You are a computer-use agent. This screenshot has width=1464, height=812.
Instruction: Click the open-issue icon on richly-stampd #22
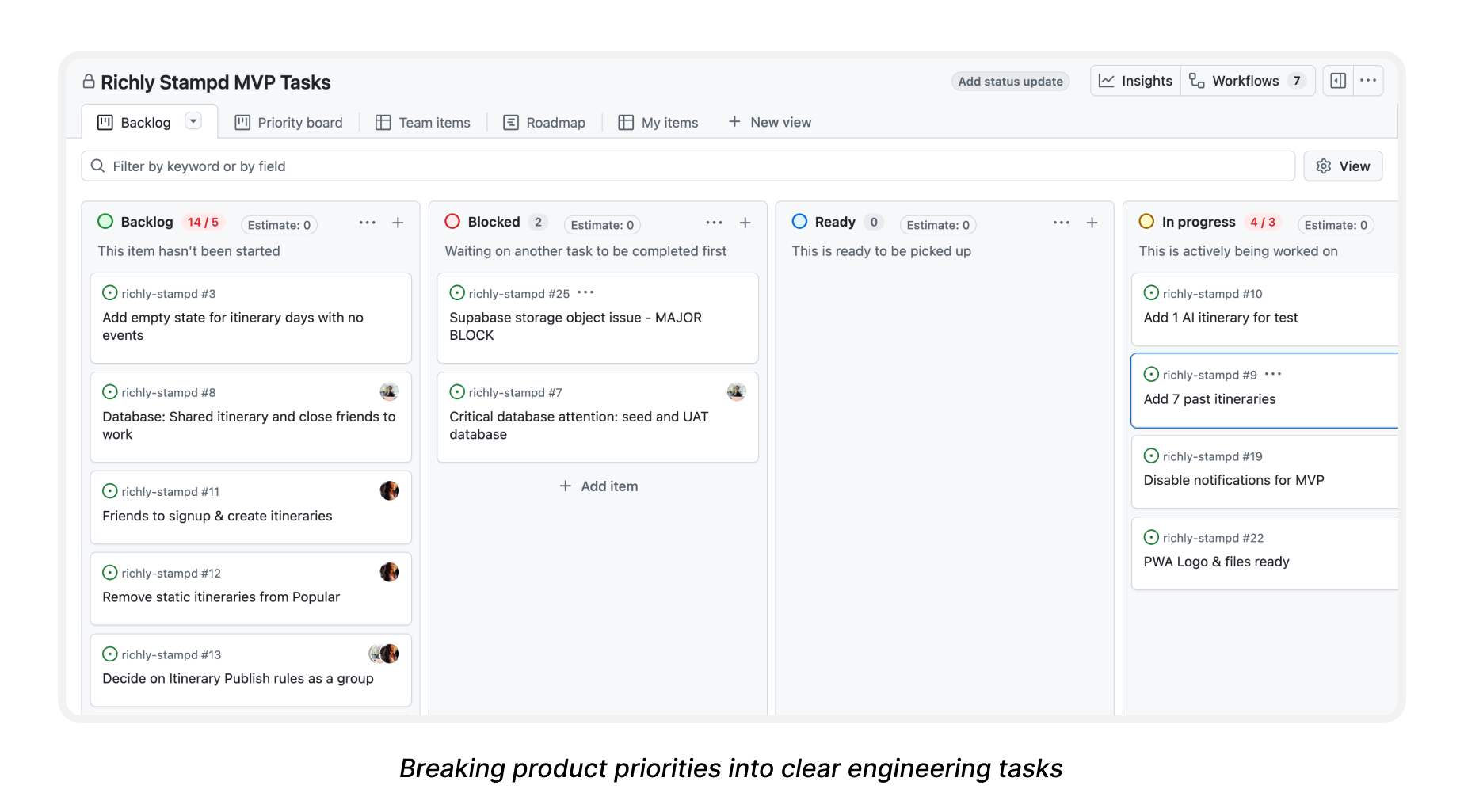(1151, 537)
